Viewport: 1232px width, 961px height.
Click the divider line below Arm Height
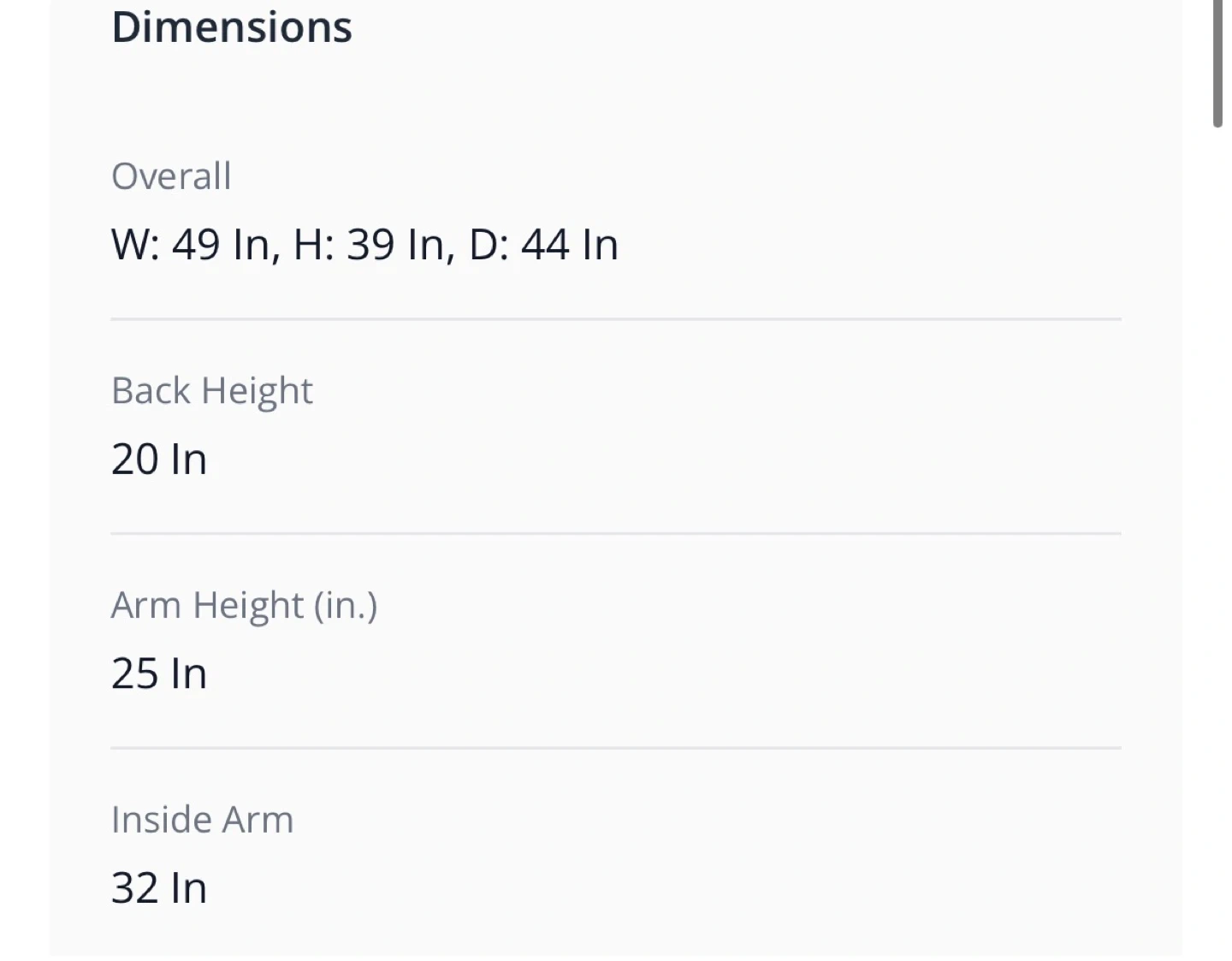coord(615,748)
